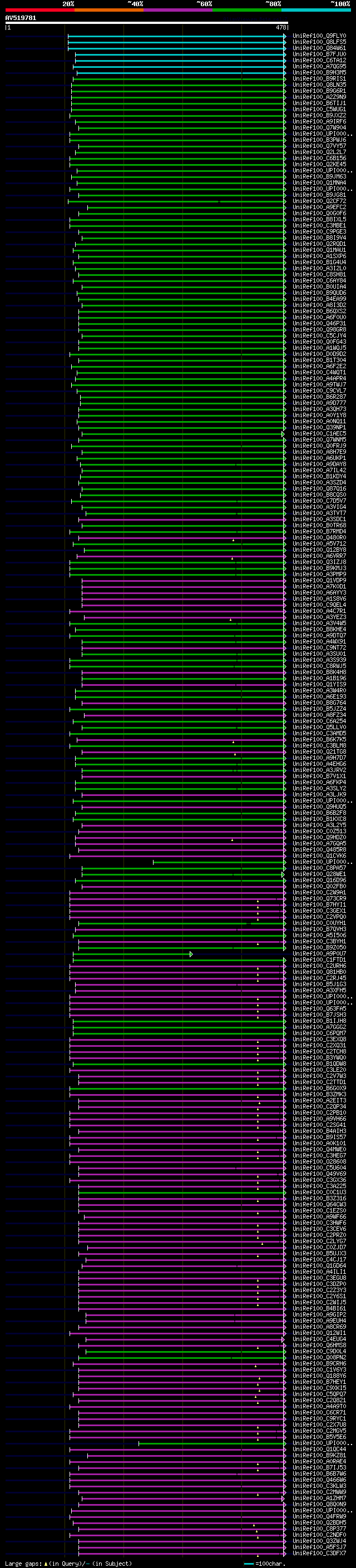
Task: Click the short green alignment bar for UniRef100_A9P0U7
Action: click(132, 954)
